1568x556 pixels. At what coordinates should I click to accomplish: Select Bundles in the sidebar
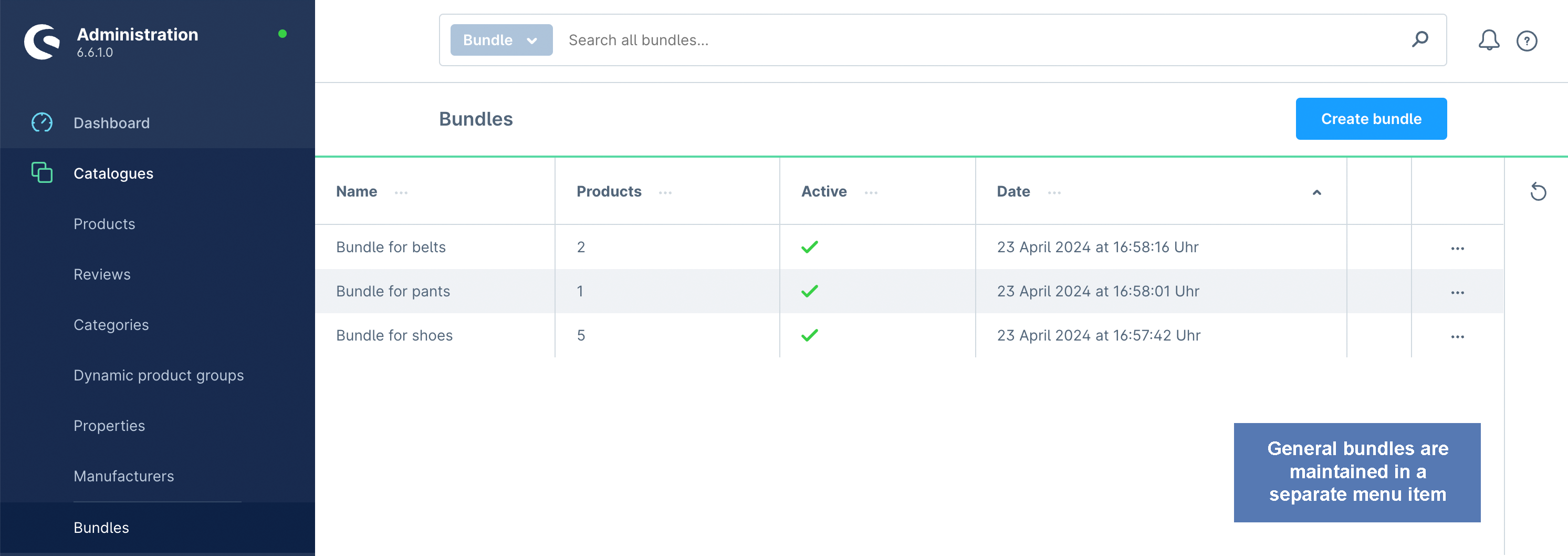point(101,528)
